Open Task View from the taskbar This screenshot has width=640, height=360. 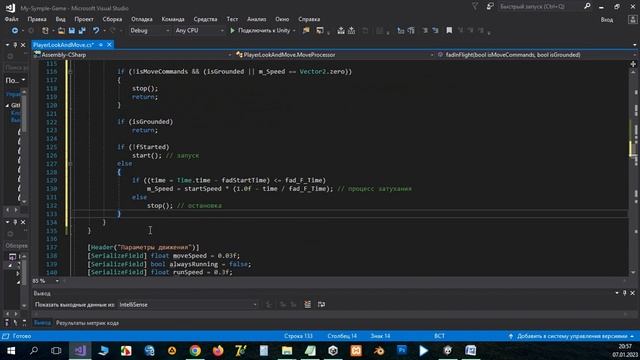(56, 351)
